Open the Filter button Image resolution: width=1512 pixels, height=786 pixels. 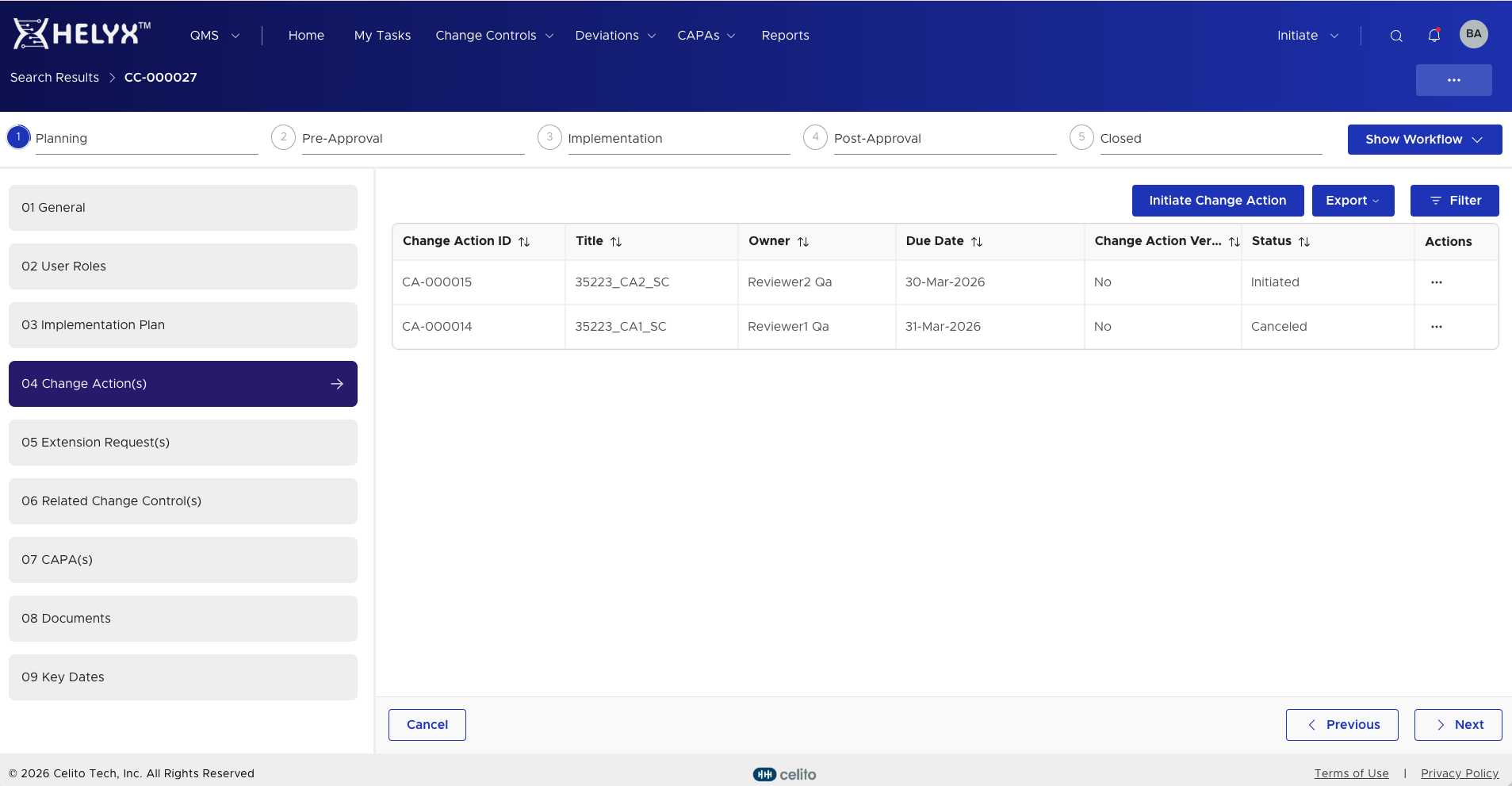[x=1455, y=201]
